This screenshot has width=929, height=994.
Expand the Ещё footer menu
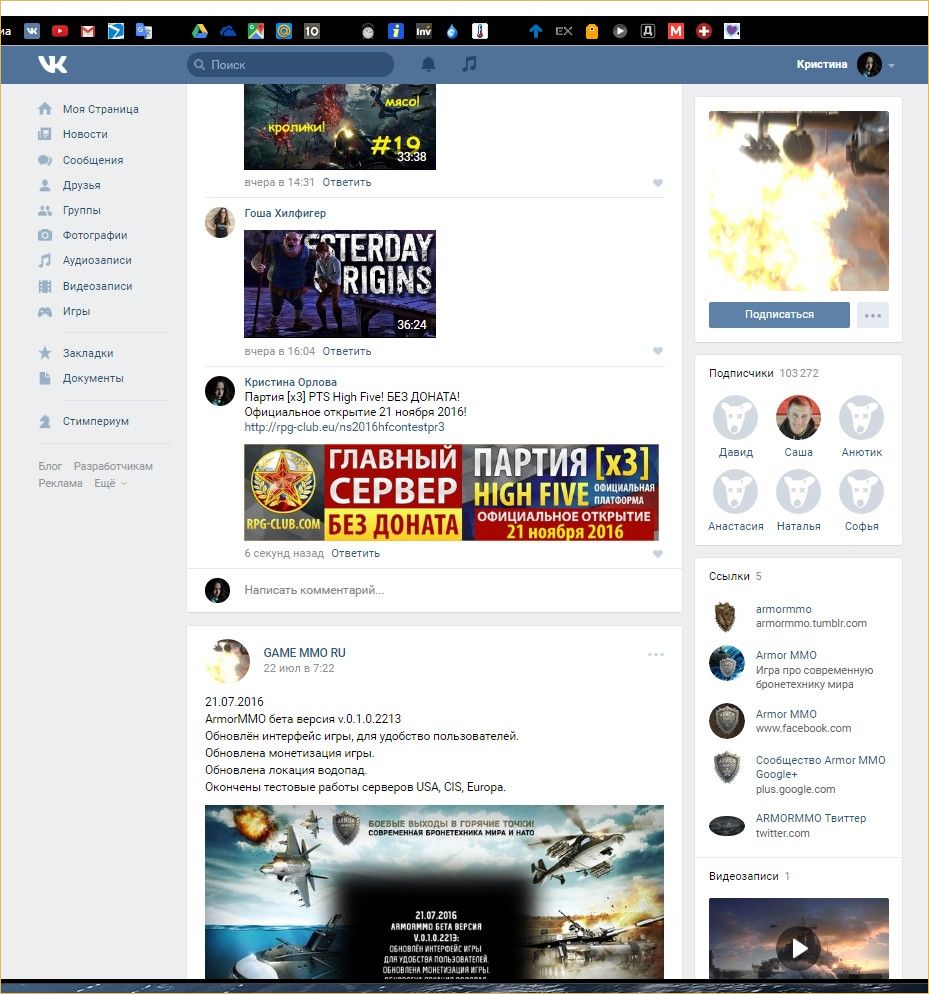(110, 483)
